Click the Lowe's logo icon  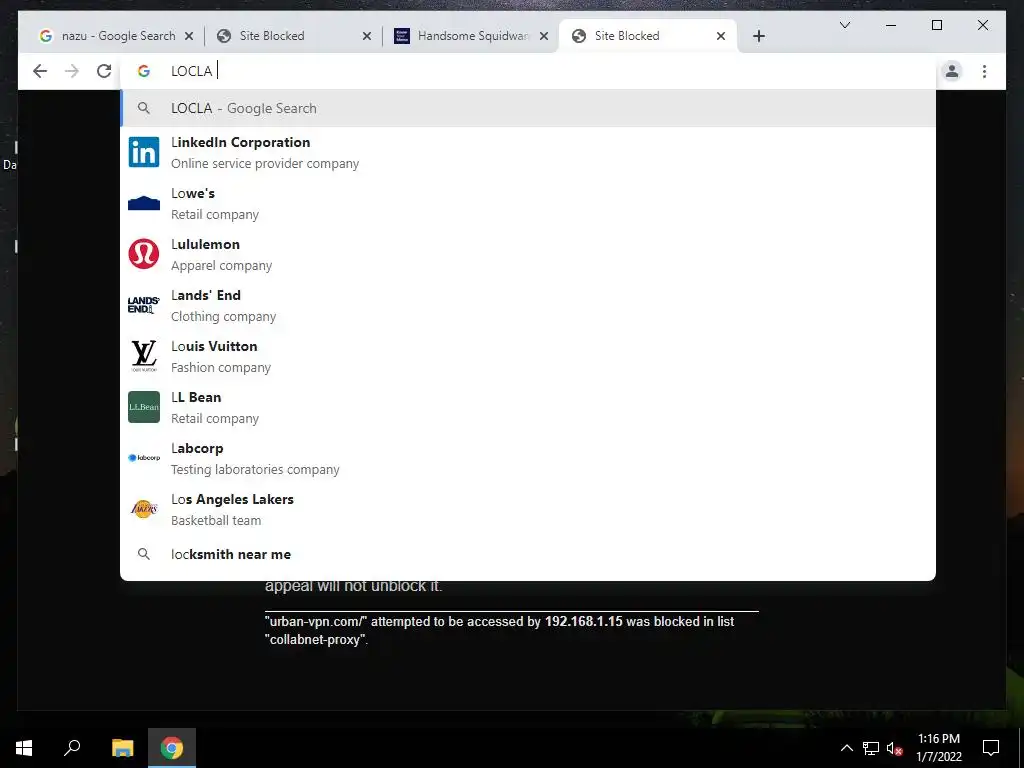pos(144,203)
